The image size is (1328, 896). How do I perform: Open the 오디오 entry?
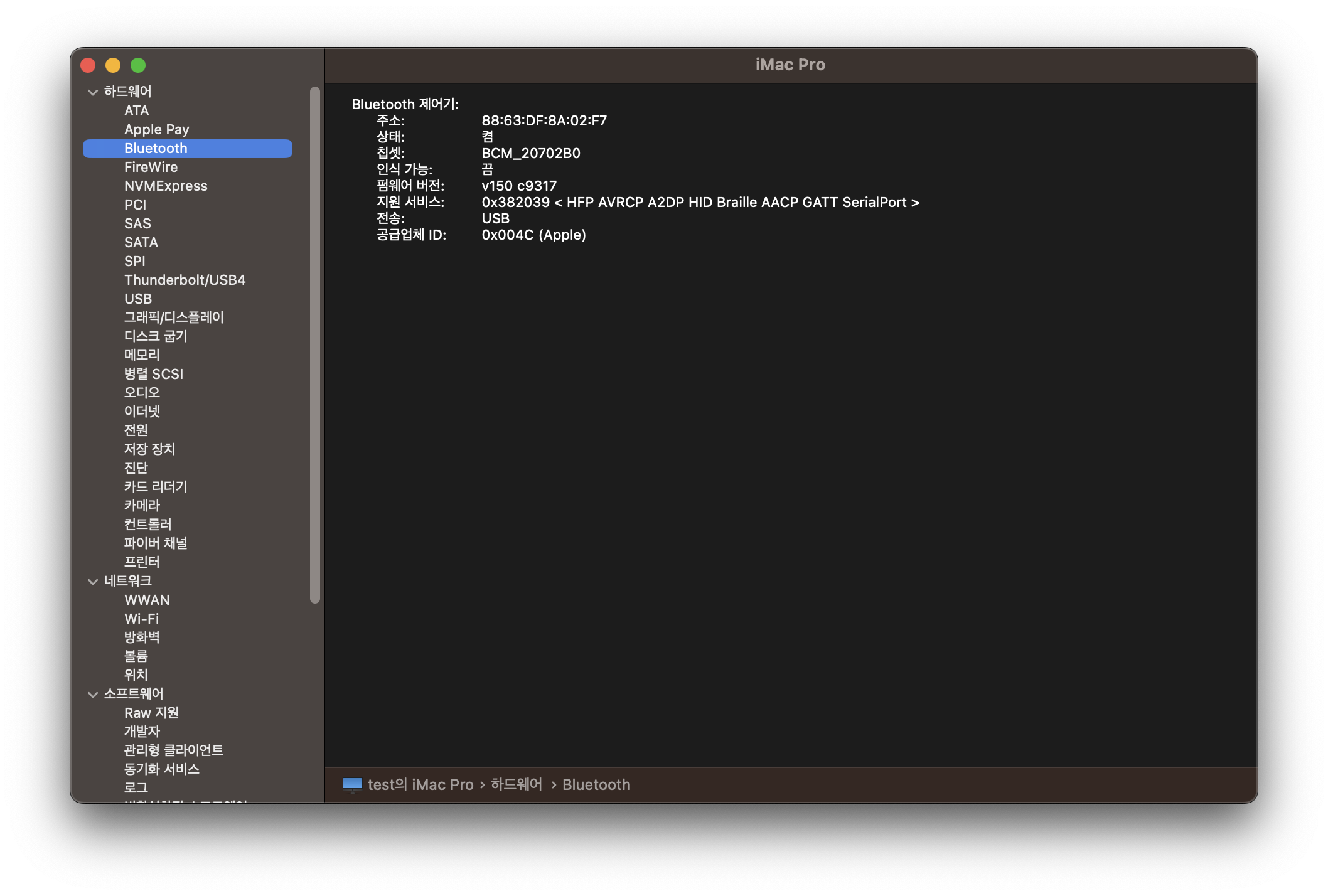click(142, 393)
